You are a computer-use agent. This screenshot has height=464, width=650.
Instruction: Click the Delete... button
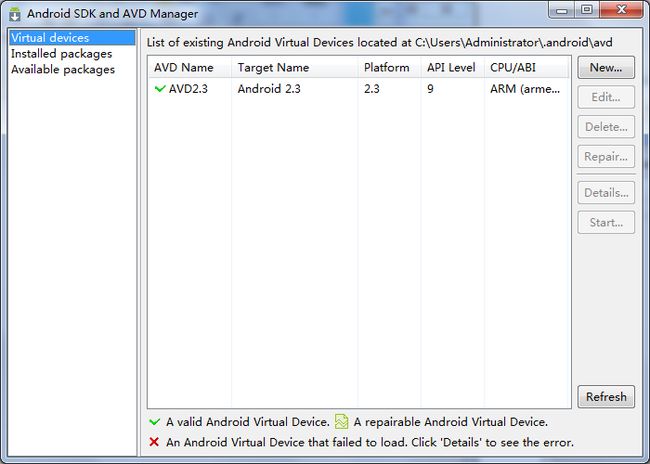pyautogui.click(x=606, y=127)
